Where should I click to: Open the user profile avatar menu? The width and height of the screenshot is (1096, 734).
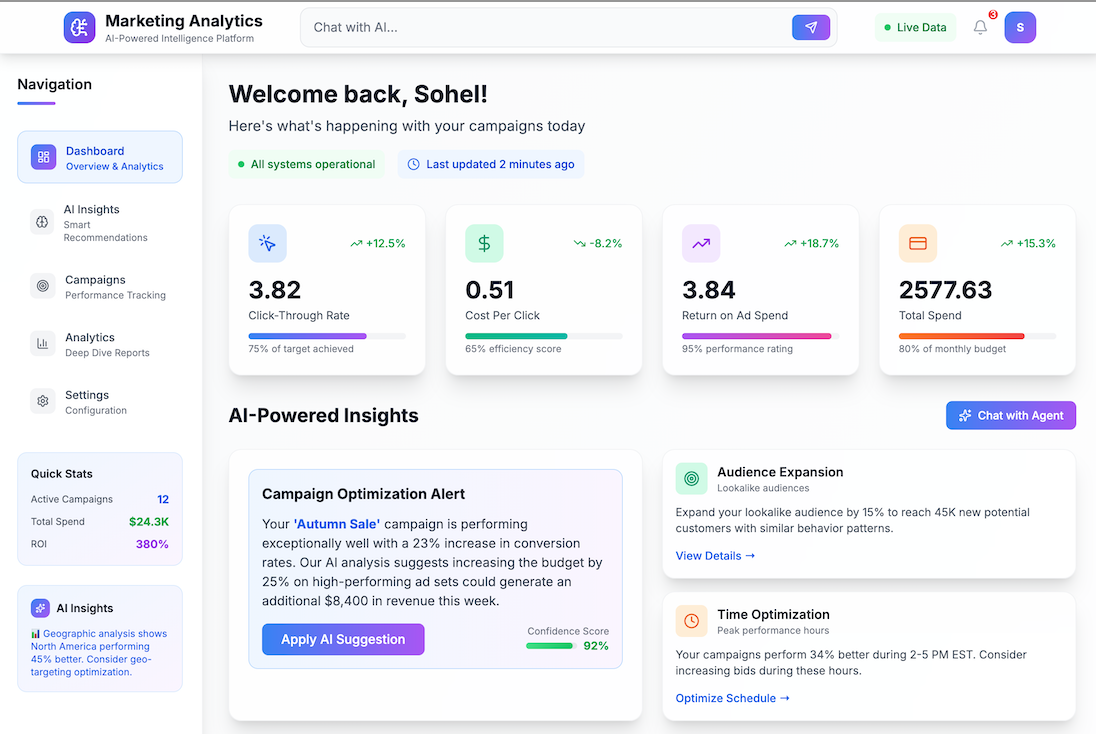(1020, 27)
